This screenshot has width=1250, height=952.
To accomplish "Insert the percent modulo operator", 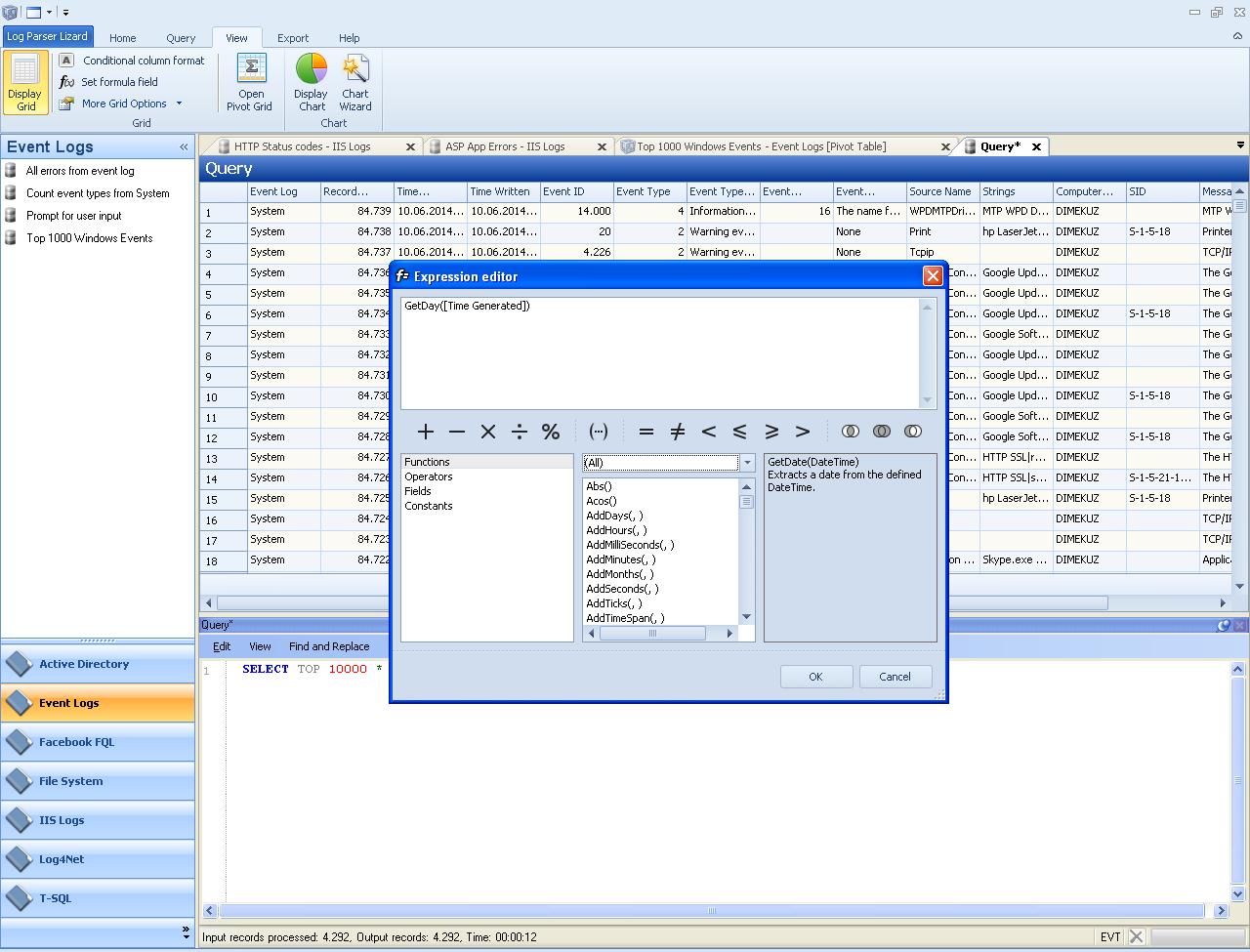I will pos(551,432).
